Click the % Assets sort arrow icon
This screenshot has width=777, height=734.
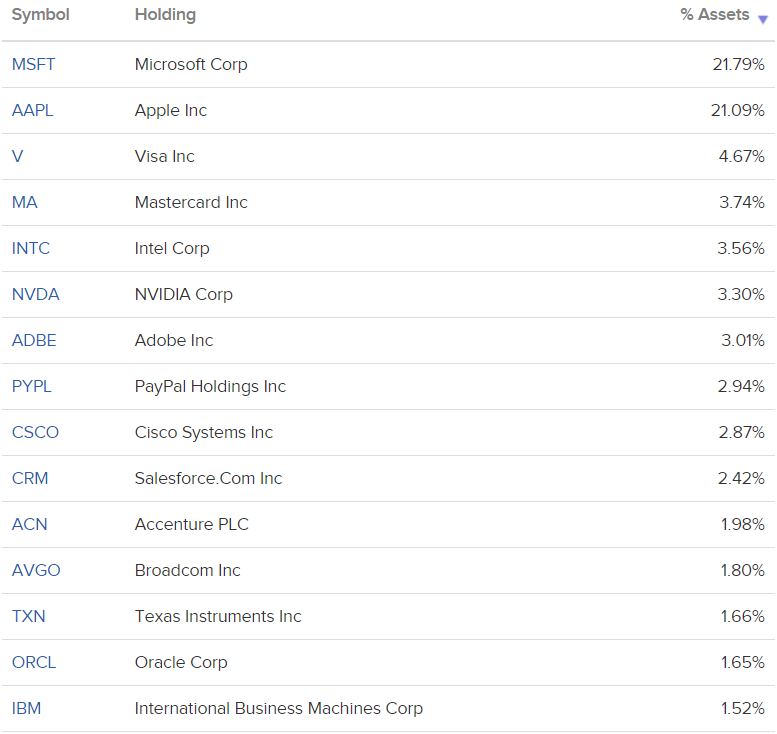pos(763,19)
